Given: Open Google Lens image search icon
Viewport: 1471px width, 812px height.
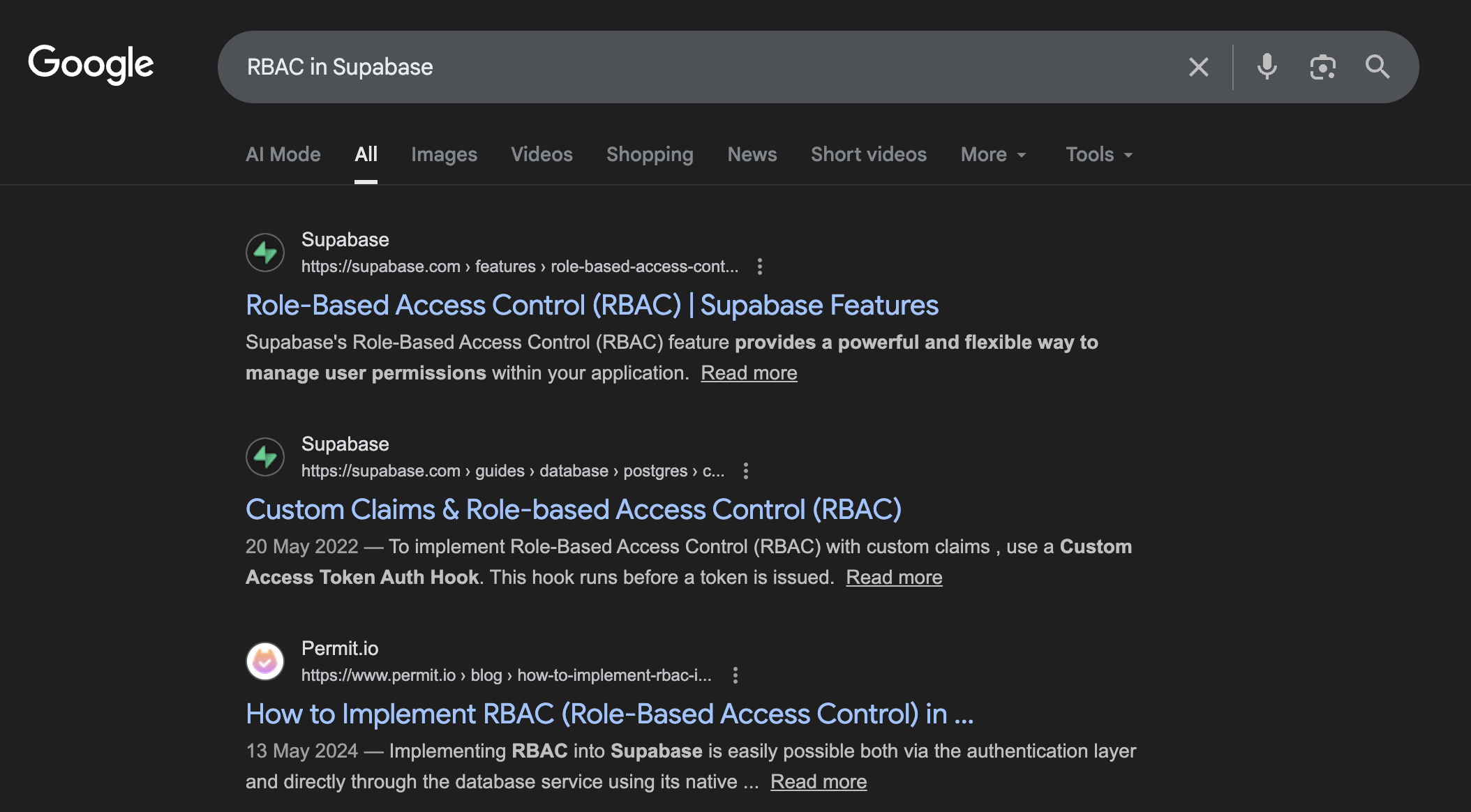Looking at the screenshot, I should [1322, 67].
